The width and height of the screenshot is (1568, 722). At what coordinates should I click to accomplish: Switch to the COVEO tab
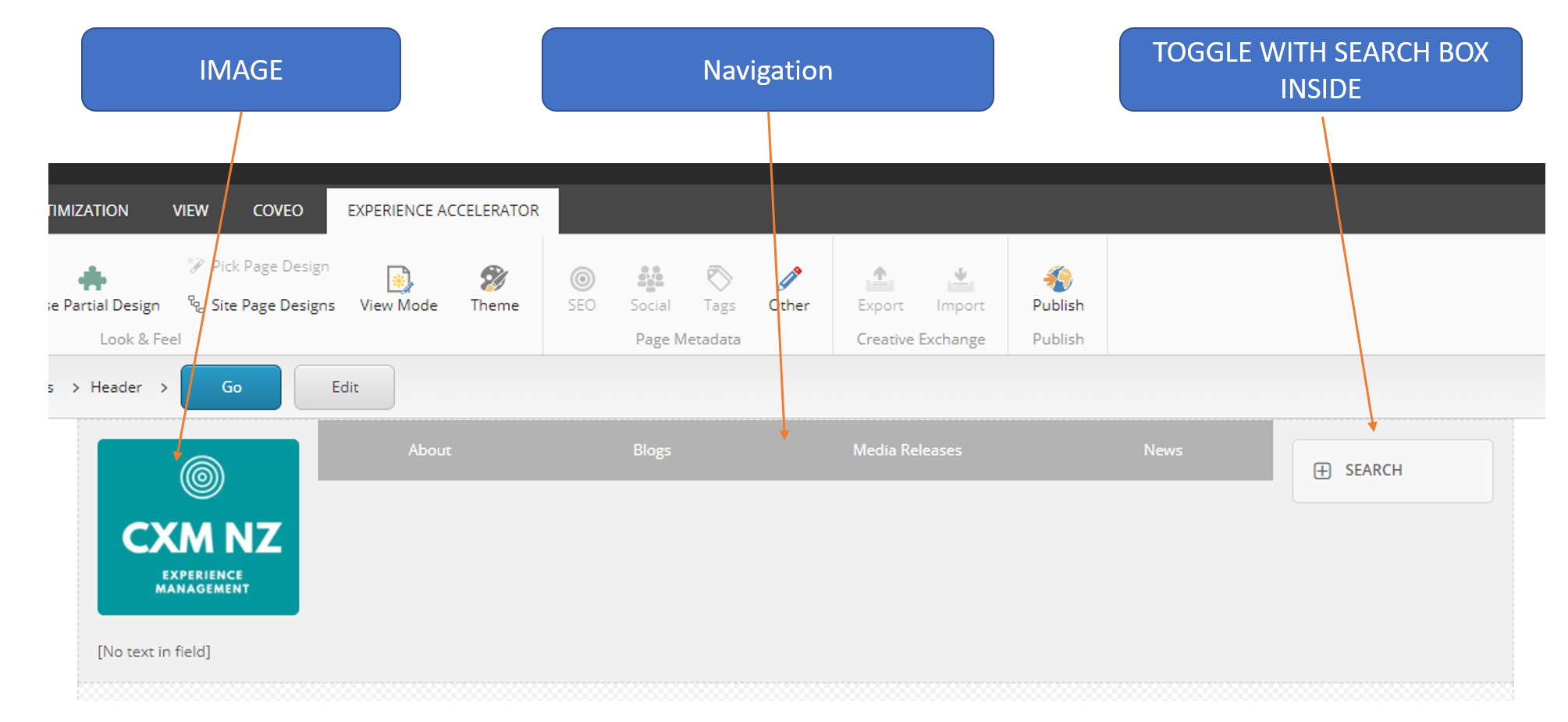click(x=277, y=210)
